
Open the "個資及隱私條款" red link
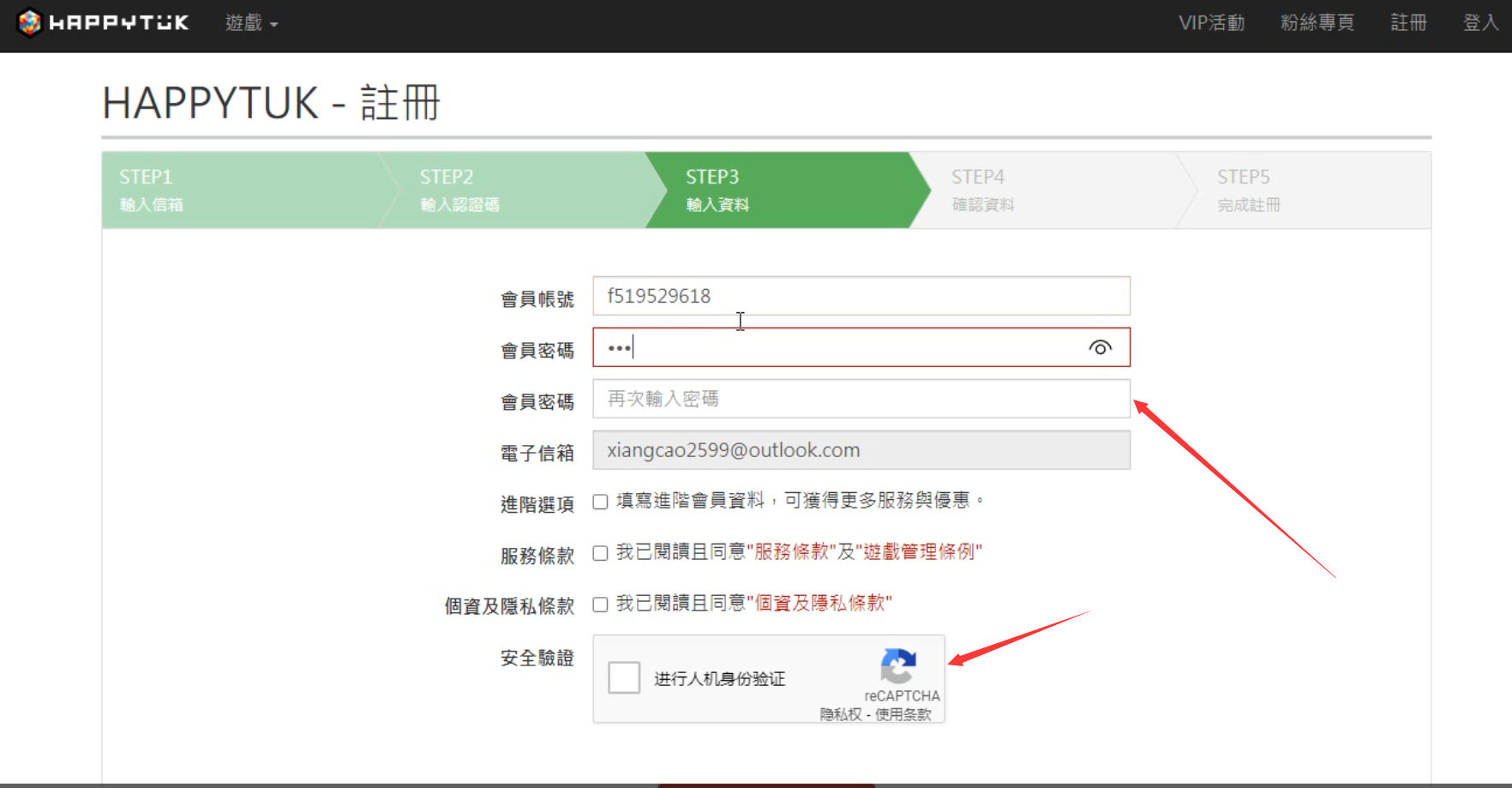click(819, 604)
